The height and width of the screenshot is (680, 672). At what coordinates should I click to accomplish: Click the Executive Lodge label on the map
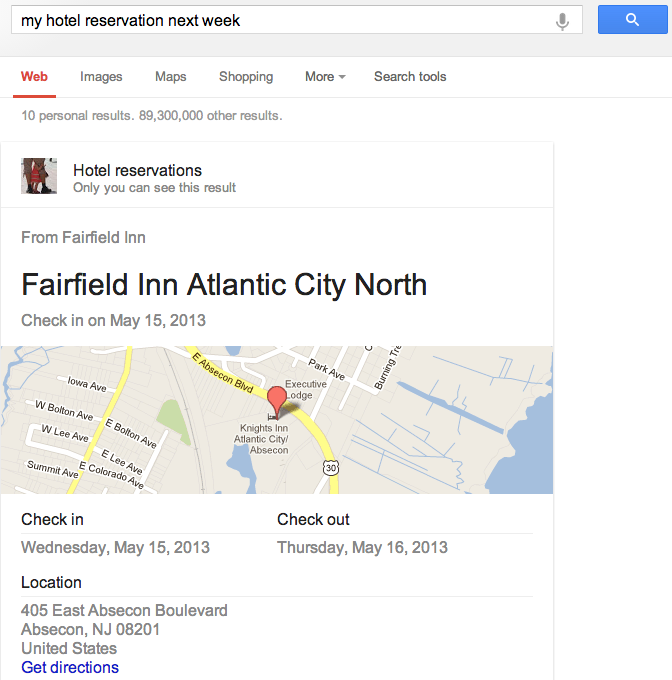[306, 389]
